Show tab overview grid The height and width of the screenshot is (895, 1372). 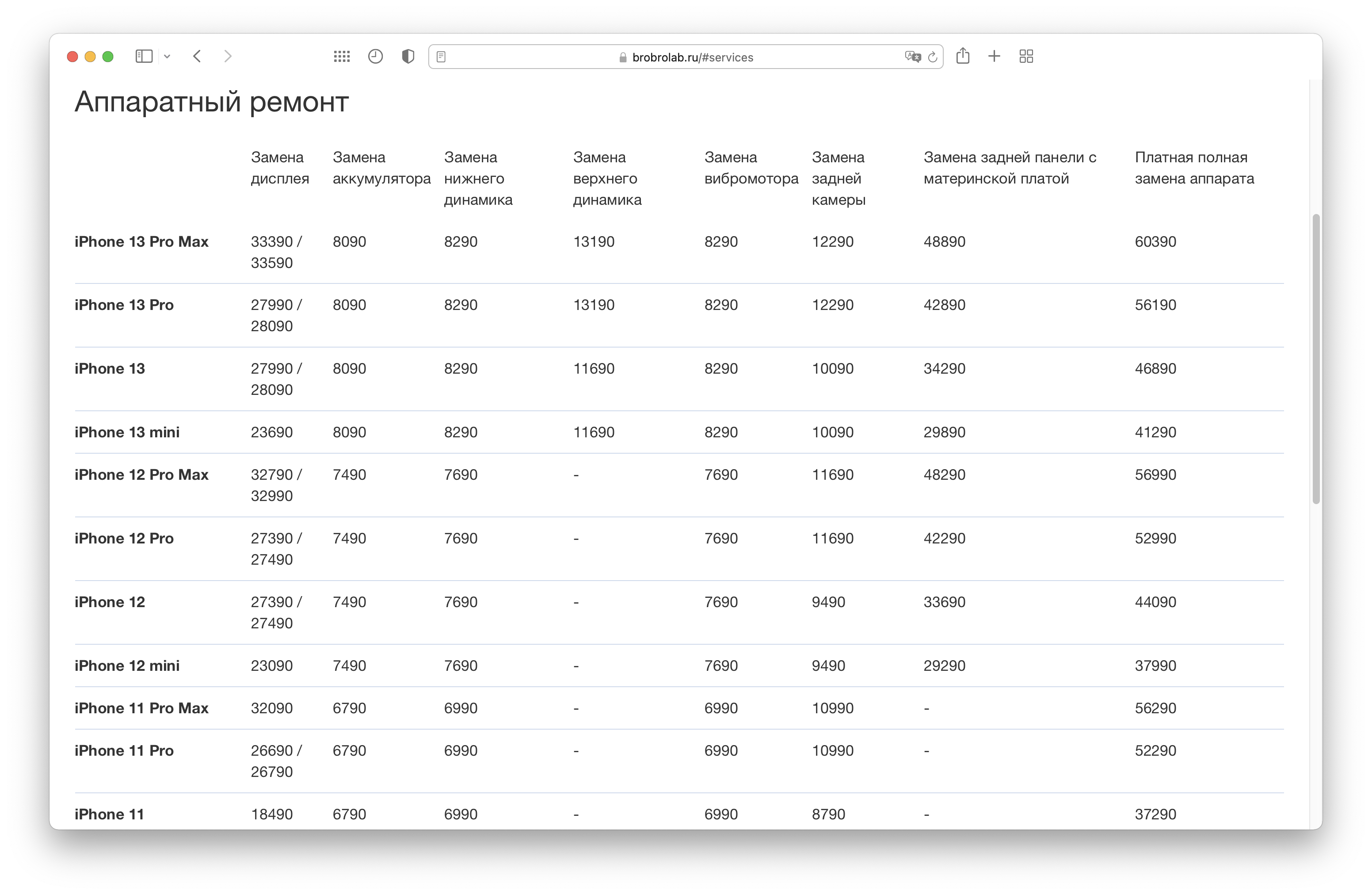(x=1026, y=57)
